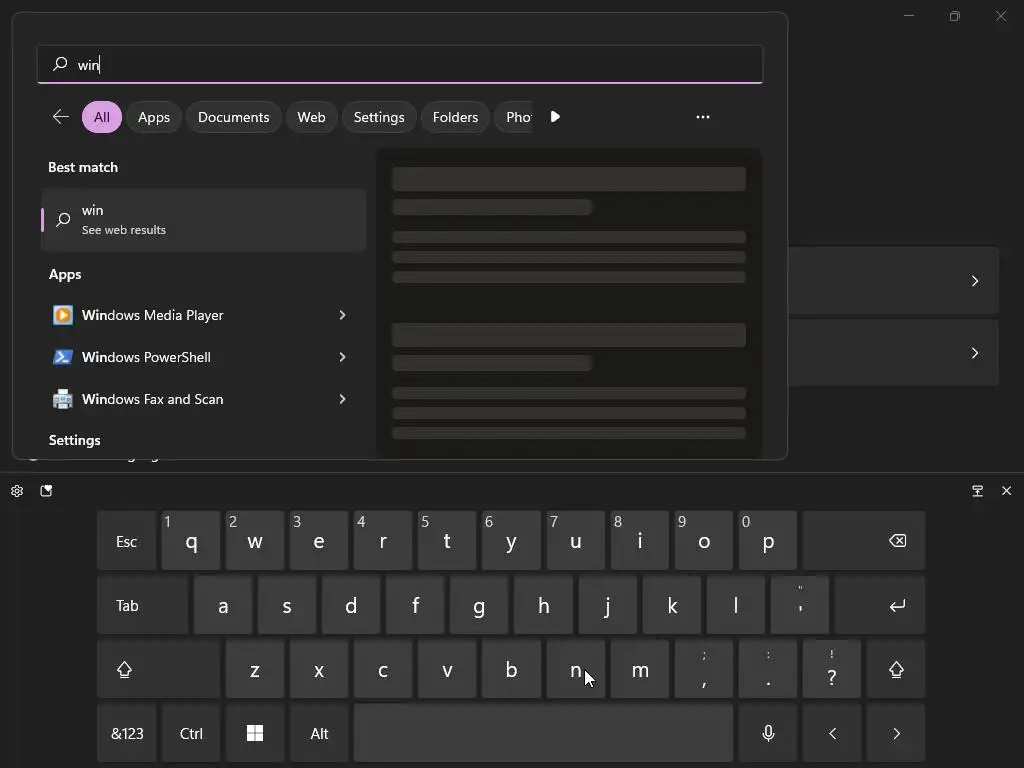Tap the Esc key
1024x768 pixels.
pyautogui.click(x=127, y=541)
